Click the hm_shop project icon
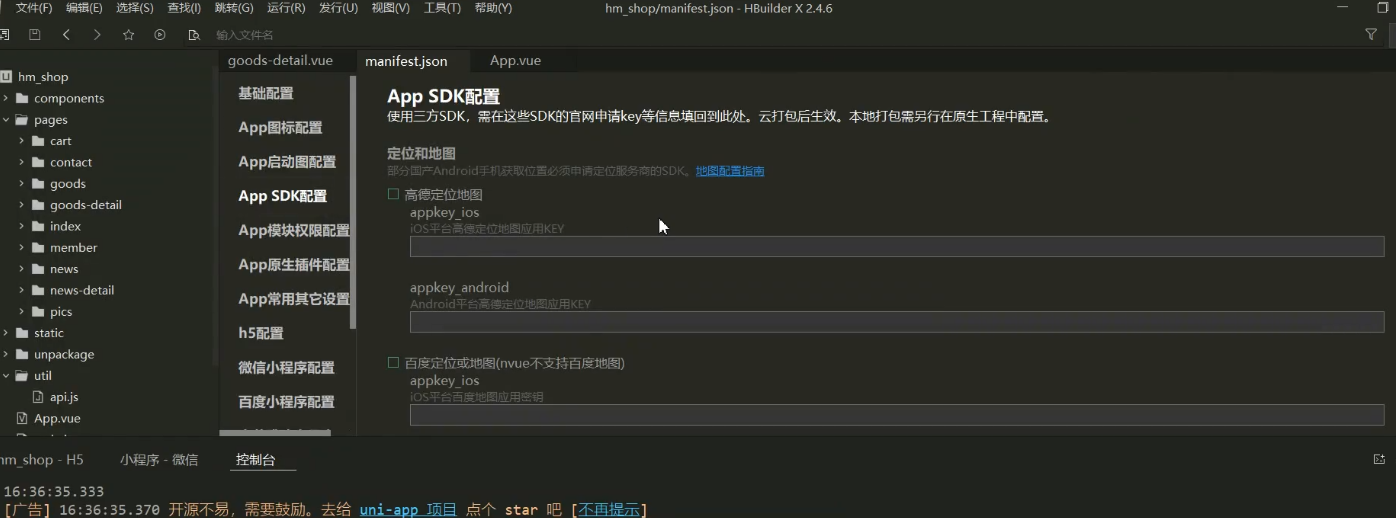The width and height of the screenshot is (1396, 518). coord(6,77)
